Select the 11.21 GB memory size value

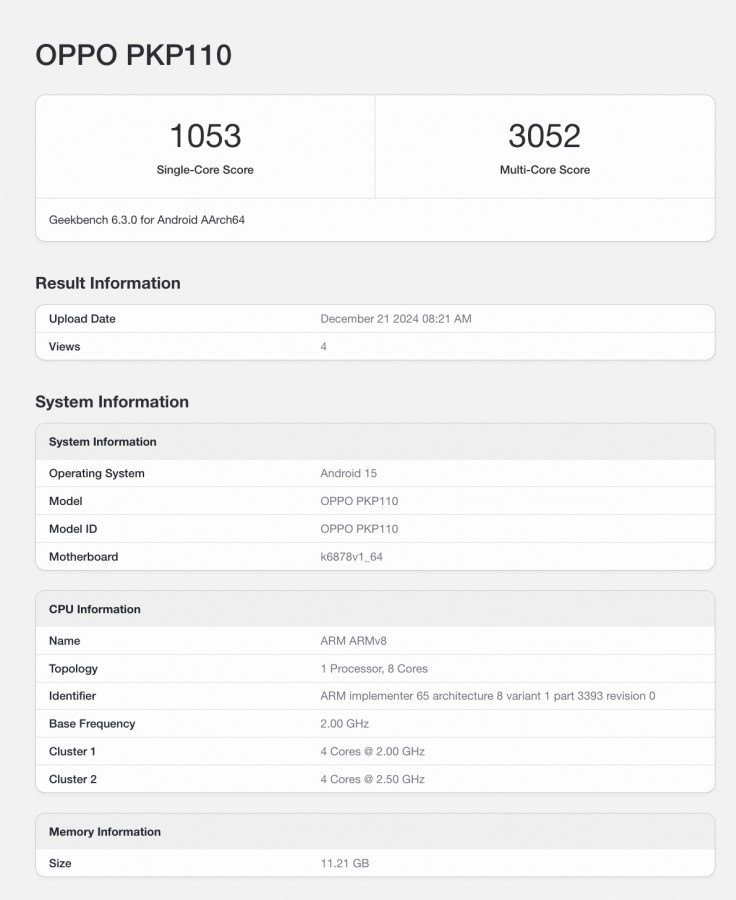pos(344,863)
